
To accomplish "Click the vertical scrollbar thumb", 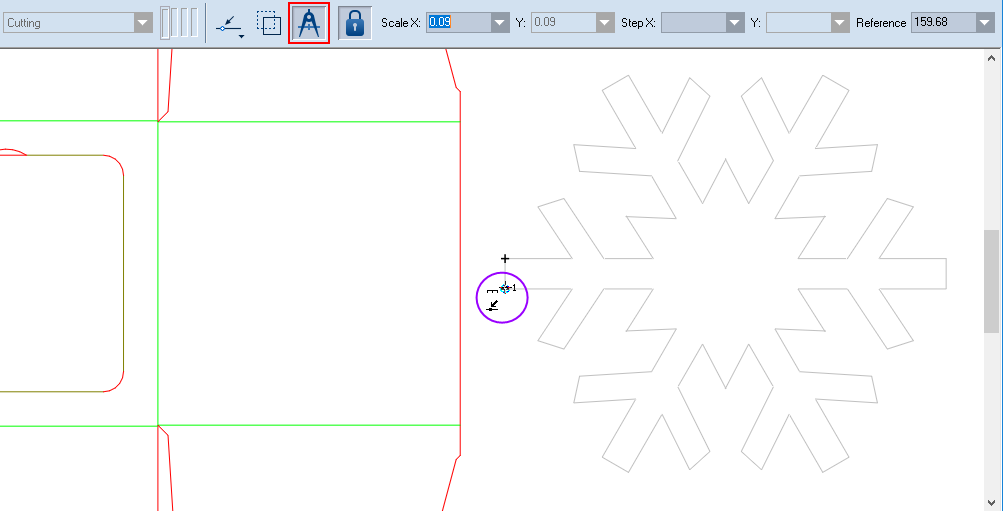I will coord(991,280).
